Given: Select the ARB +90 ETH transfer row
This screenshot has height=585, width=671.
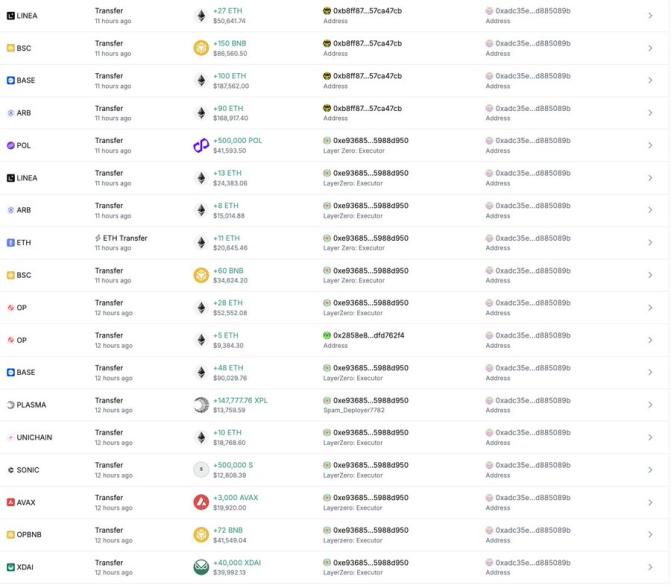Looking at the screenshot, I should [336, 113].
